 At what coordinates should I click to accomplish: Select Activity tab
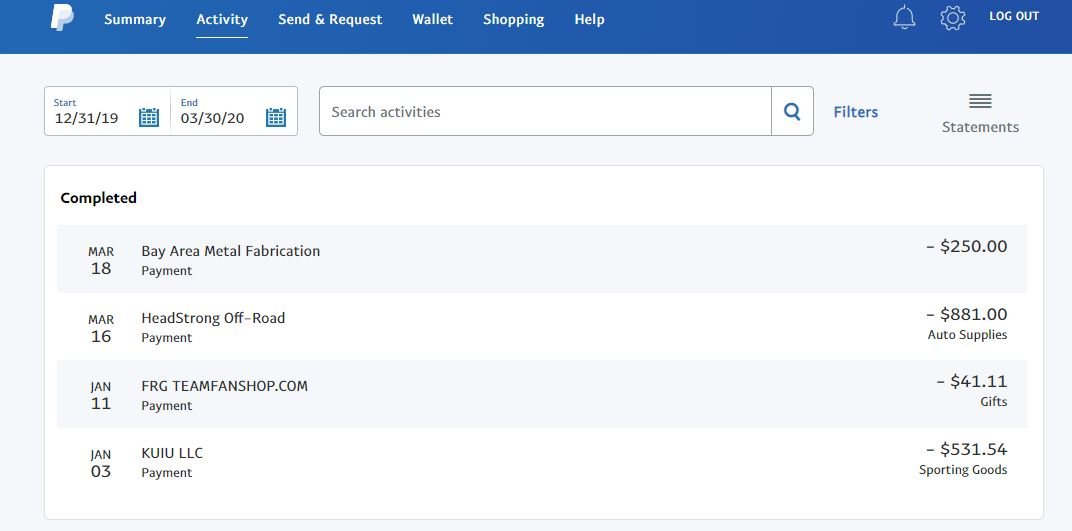coord(222,19)
